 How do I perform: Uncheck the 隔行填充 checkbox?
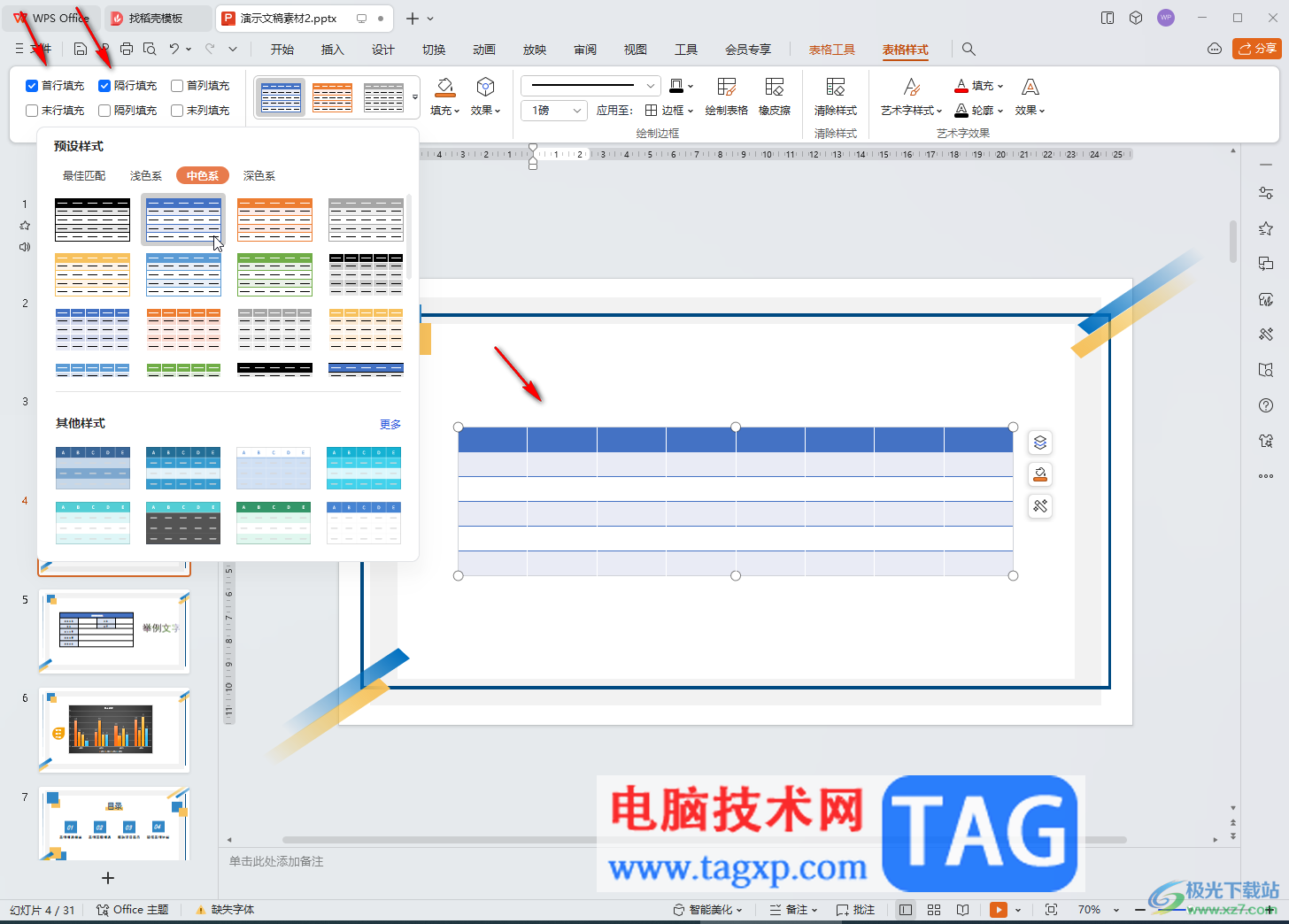pos(104,86)
